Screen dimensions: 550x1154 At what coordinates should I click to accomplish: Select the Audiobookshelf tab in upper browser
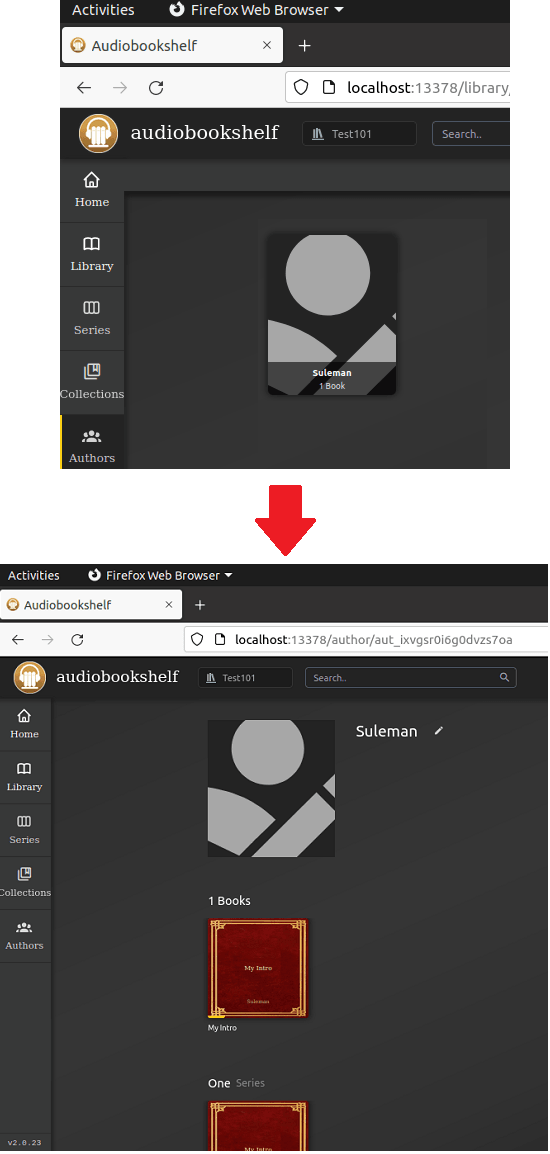(172, 46)
